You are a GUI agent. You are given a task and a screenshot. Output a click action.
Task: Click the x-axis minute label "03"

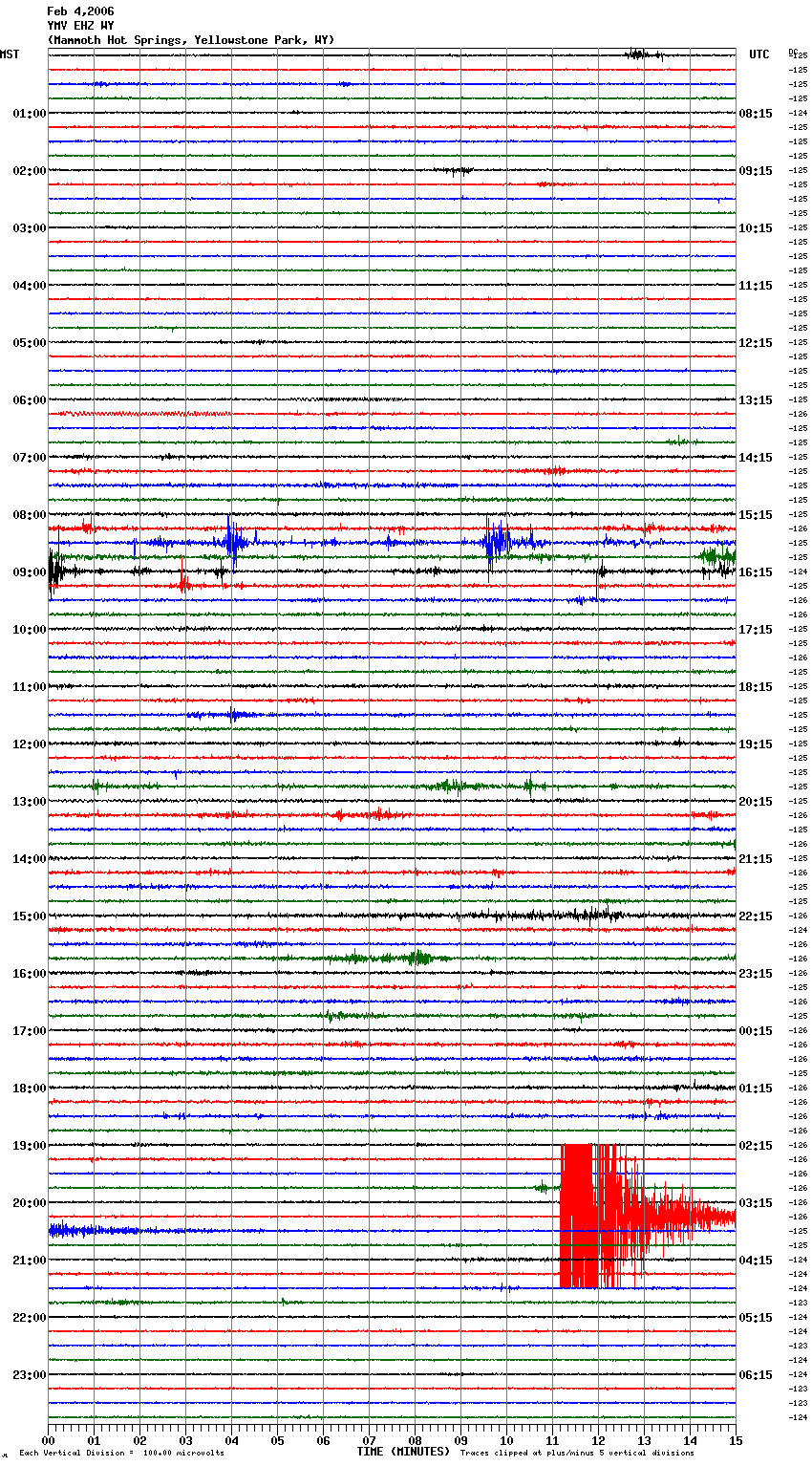pos(185,1440)
